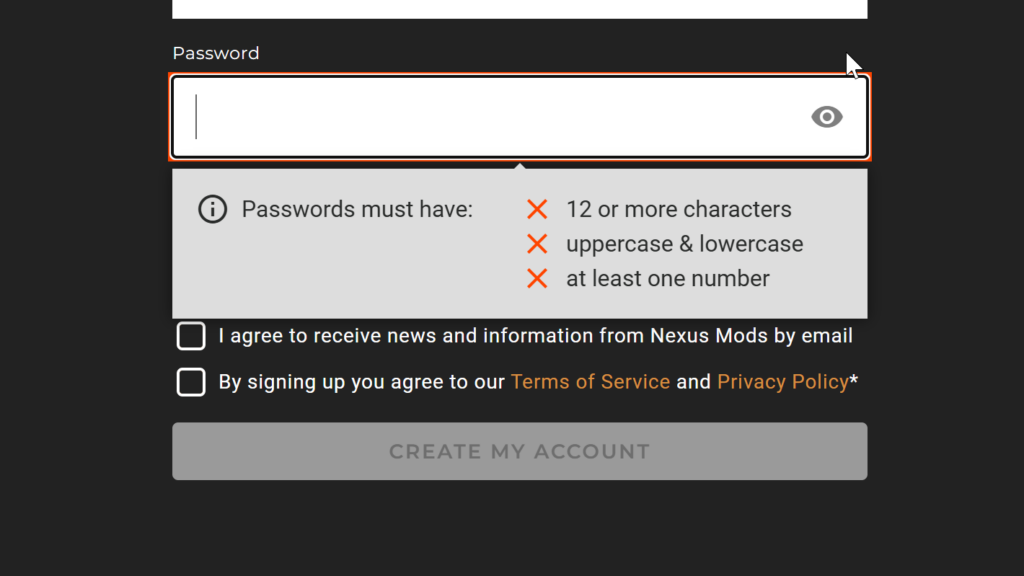Click the red X beside uppercase & lowercase

537,244
